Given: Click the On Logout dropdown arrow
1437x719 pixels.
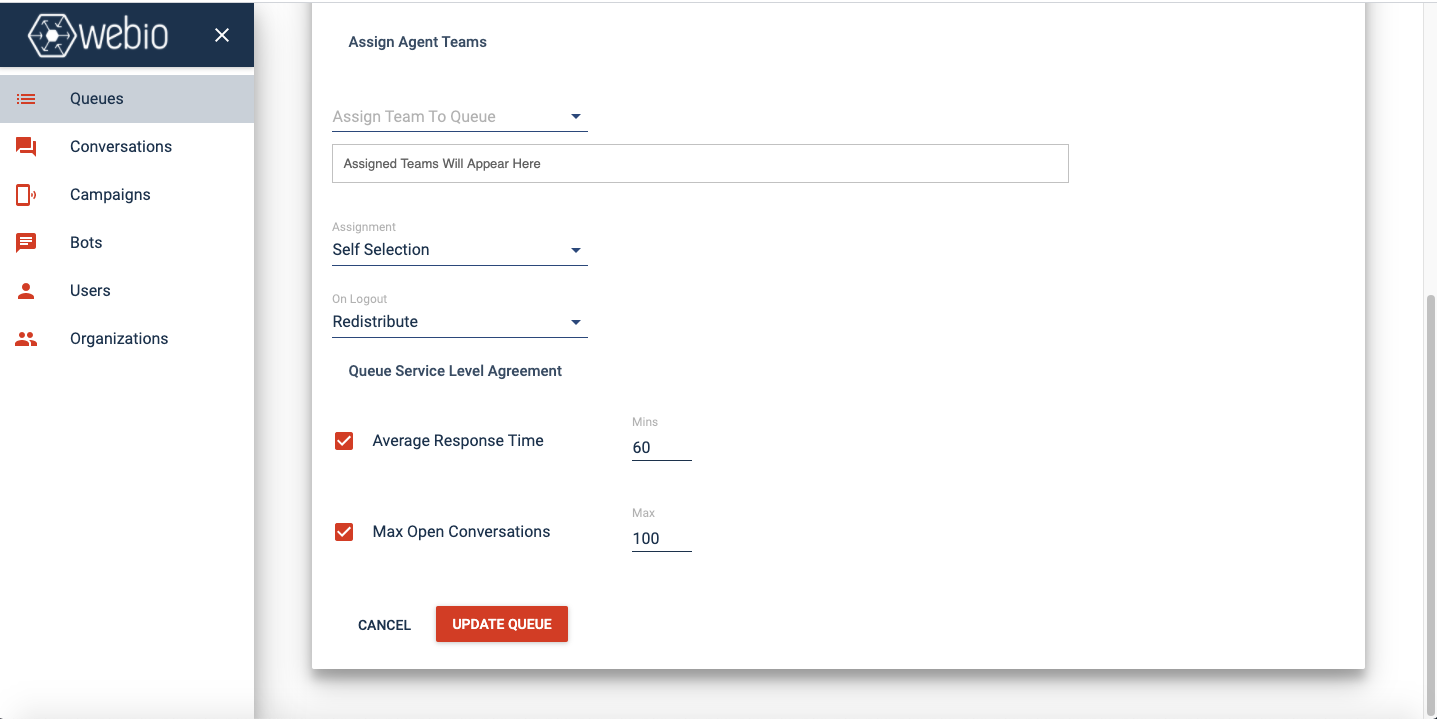Looking at the screenshot, I should [x=576, y=322].
